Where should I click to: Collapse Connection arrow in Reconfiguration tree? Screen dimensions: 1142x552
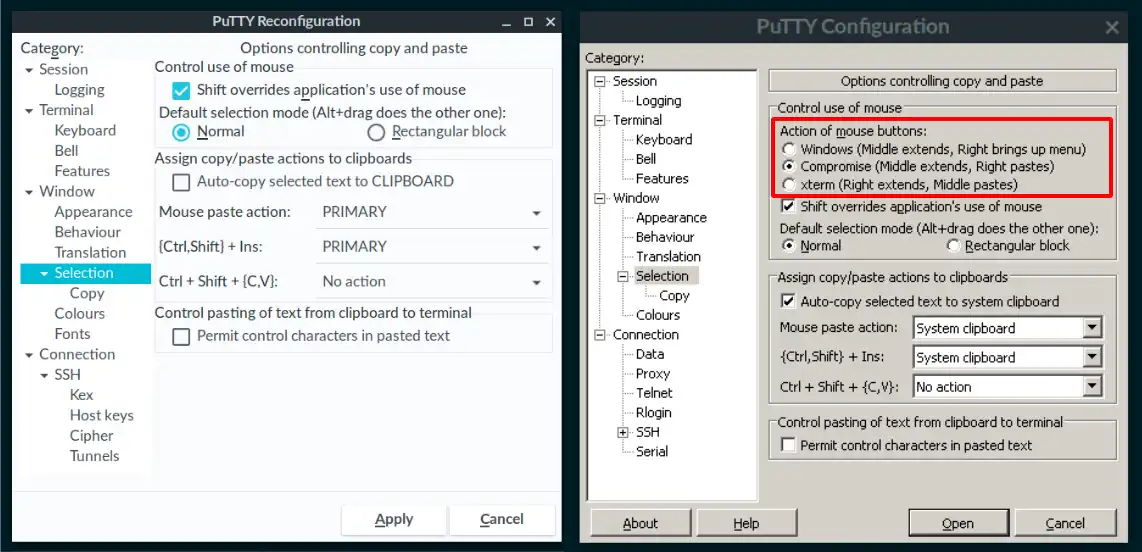[x=29, y=355]
